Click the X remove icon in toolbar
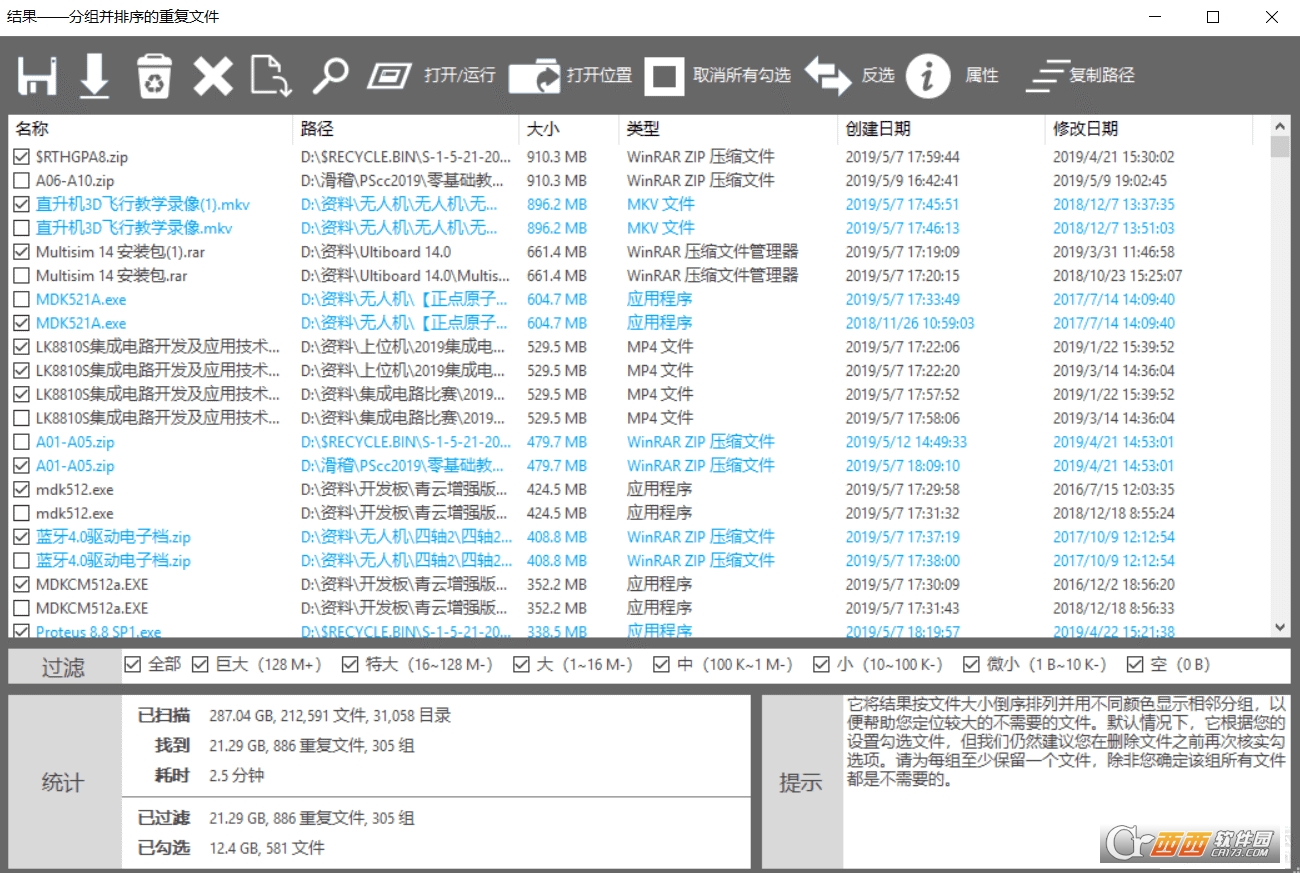 click(212, 76)
